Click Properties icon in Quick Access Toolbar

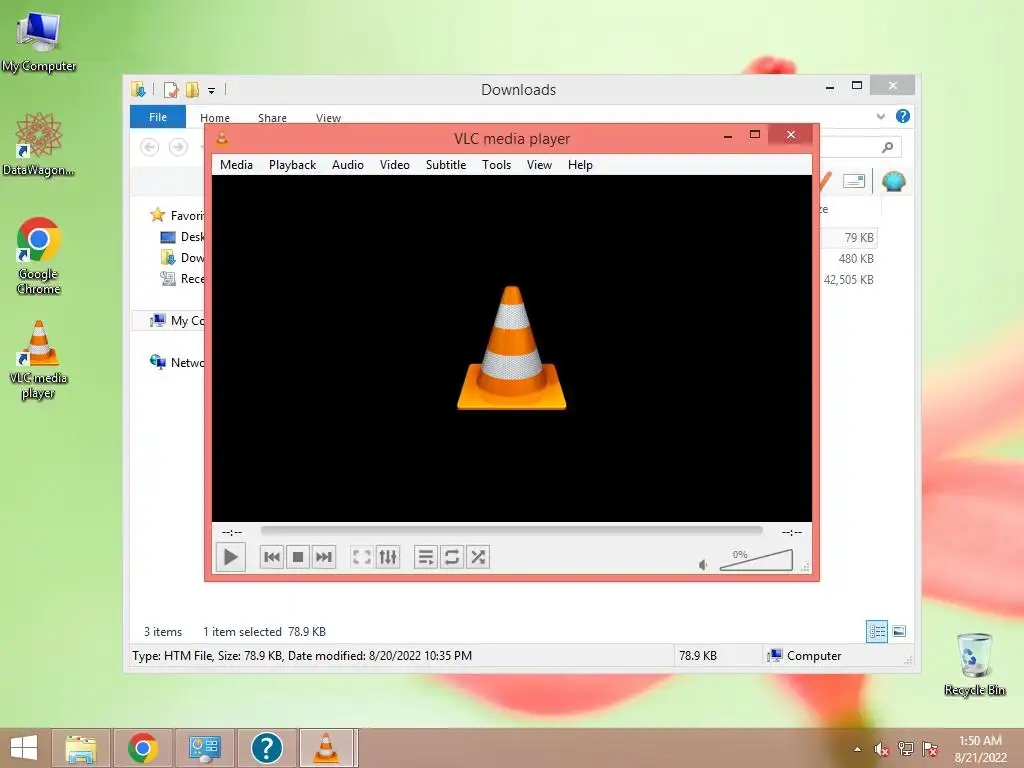pyautogui.click(x=171, y=89)
